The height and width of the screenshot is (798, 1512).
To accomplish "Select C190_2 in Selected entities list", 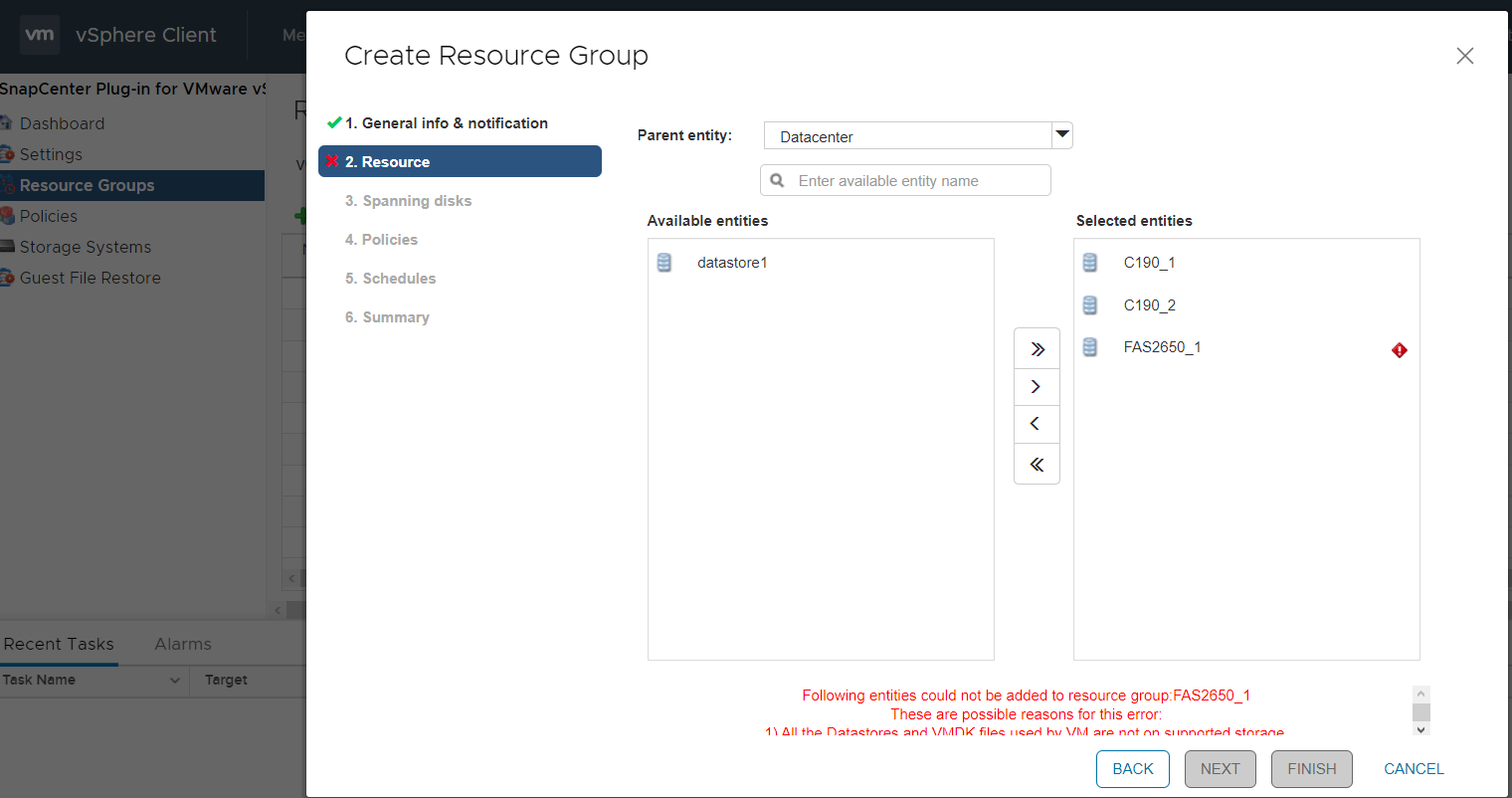I will (1149, 305).
